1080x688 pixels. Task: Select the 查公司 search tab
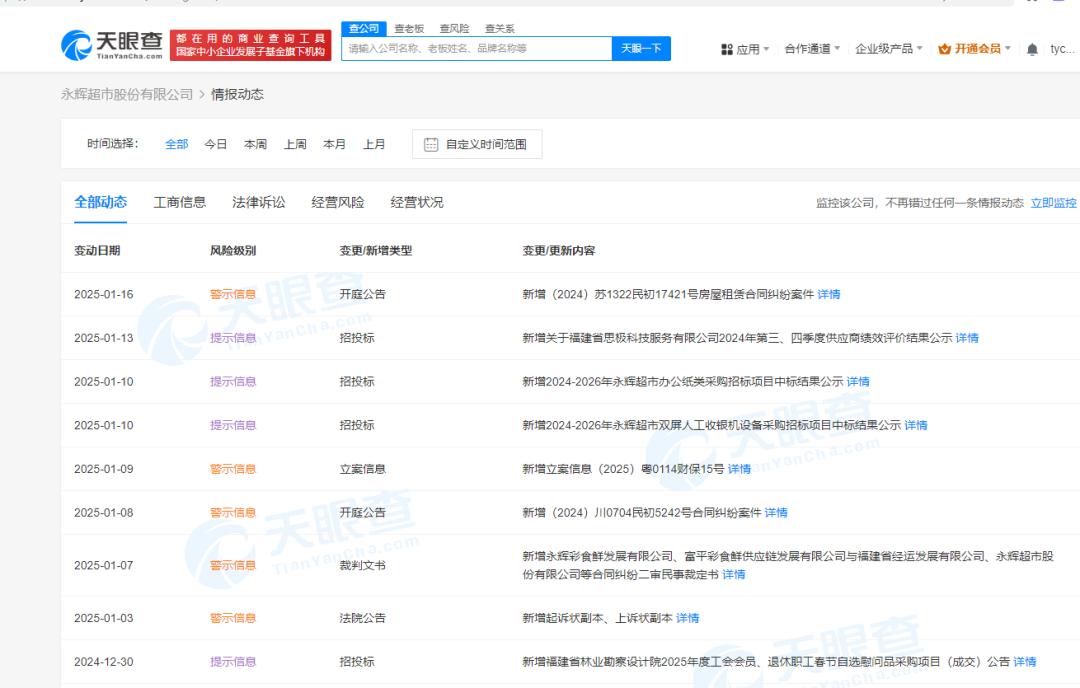[364, 28]
